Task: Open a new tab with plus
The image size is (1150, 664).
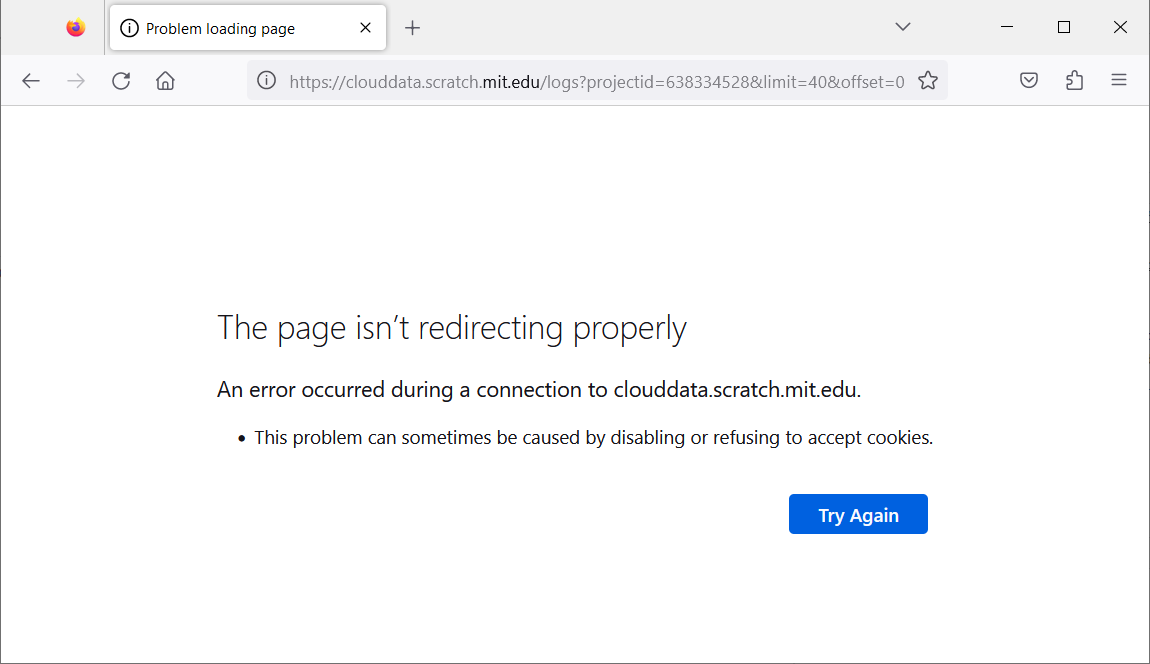Action: coord(413,28)
